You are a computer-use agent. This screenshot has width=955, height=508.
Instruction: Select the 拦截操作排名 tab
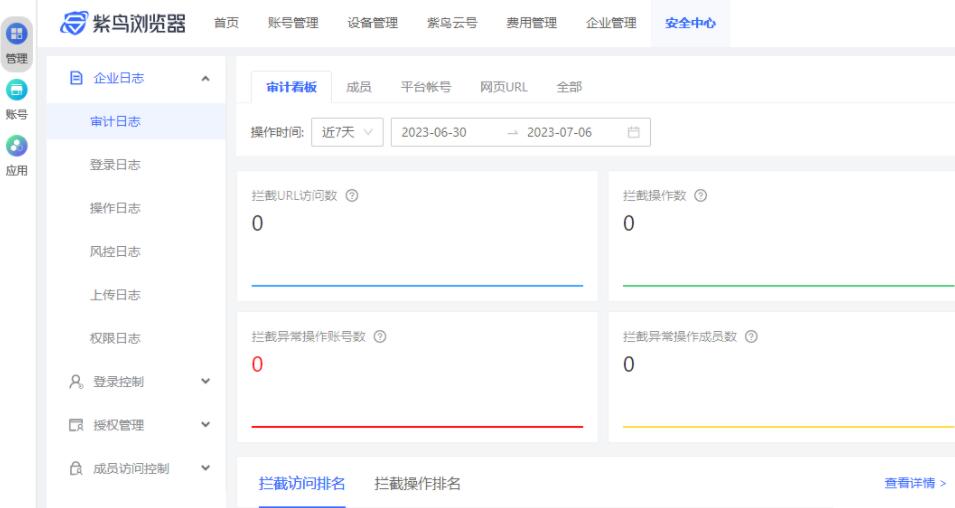pyautogui.click(x=417, y=483)
